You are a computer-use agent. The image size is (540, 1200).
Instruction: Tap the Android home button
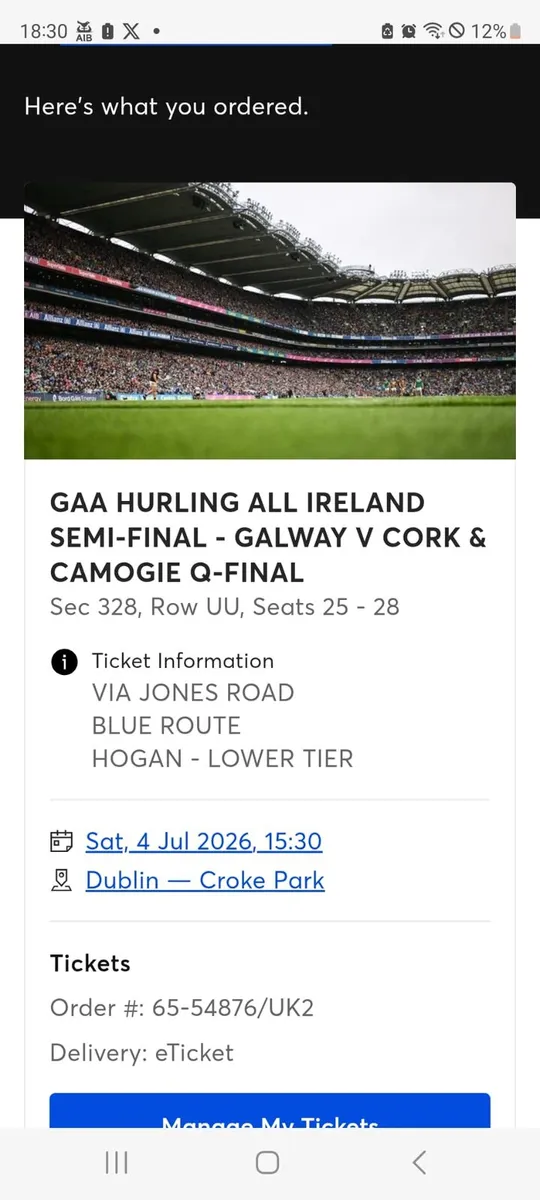(x=267, y=1162)
